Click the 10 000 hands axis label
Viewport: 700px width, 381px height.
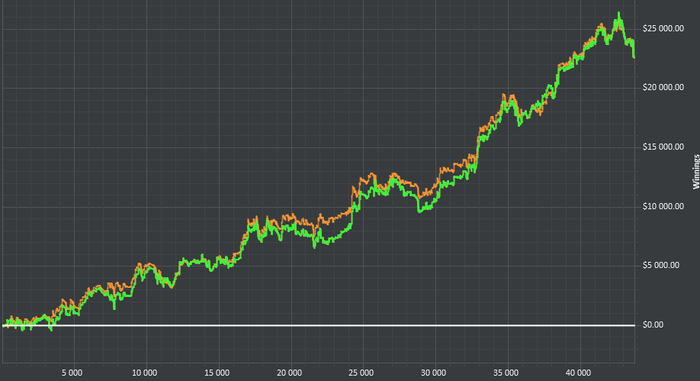tap(145, 373)
